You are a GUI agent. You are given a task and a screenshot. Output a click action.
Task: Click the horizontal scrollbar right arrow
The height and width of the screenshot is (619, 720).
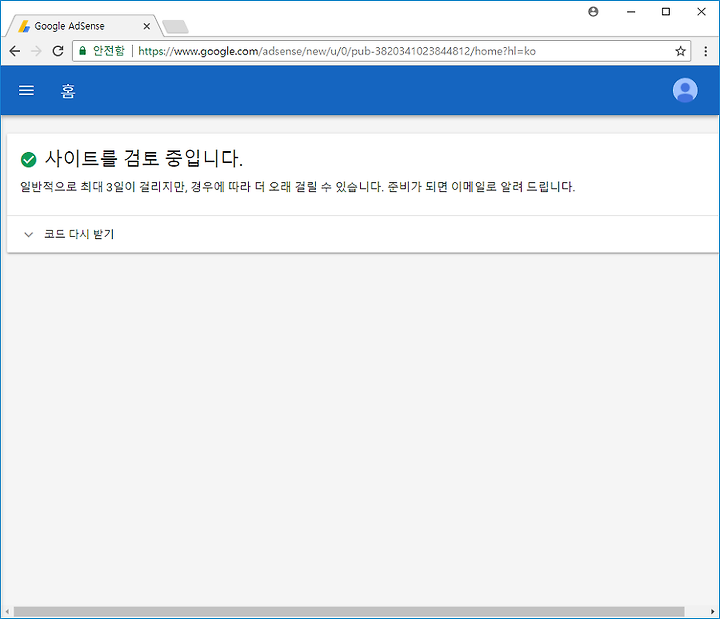tap(713, 612)
